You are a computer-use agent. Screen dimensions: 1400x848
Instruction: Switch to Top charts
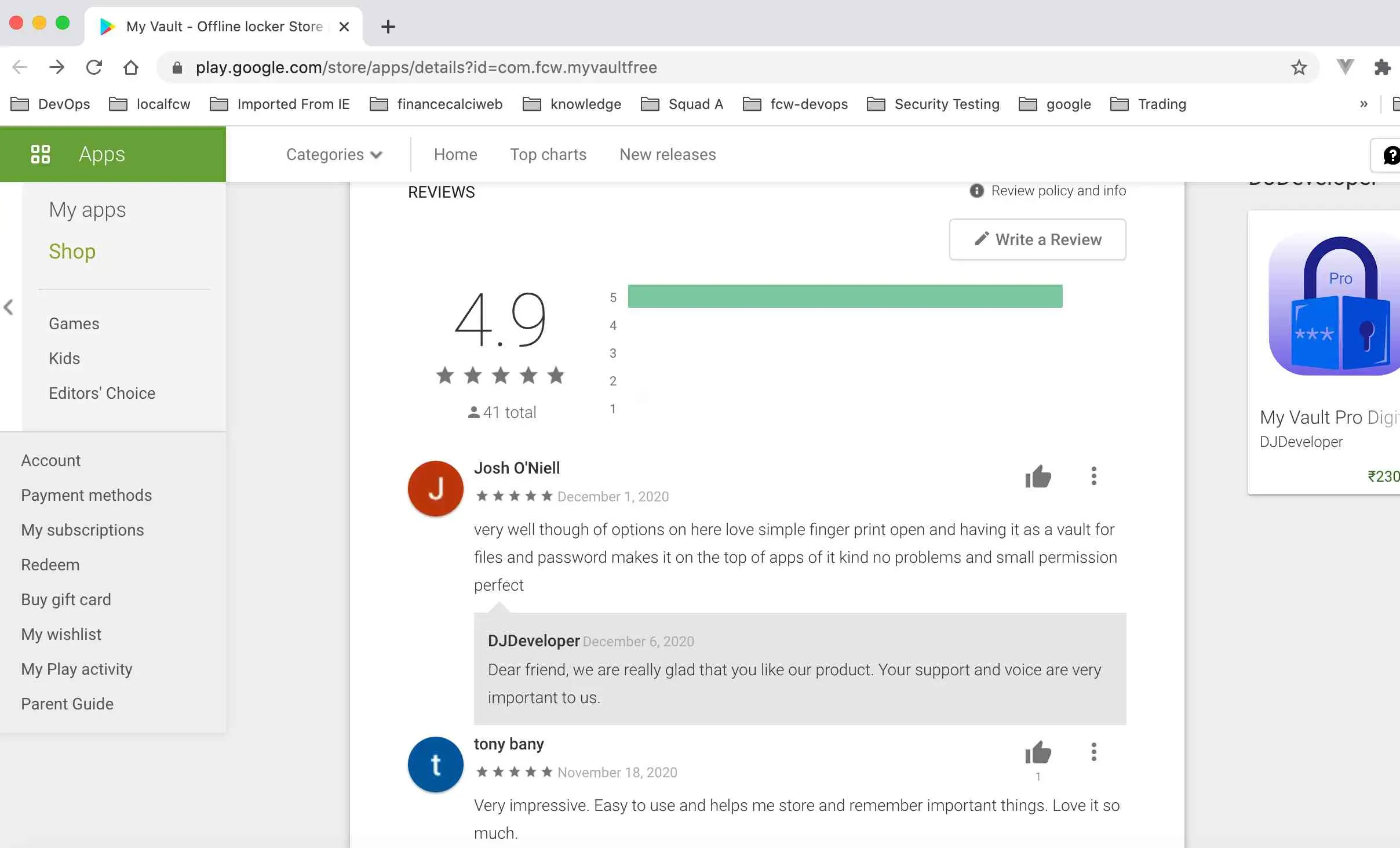(548, 154)
